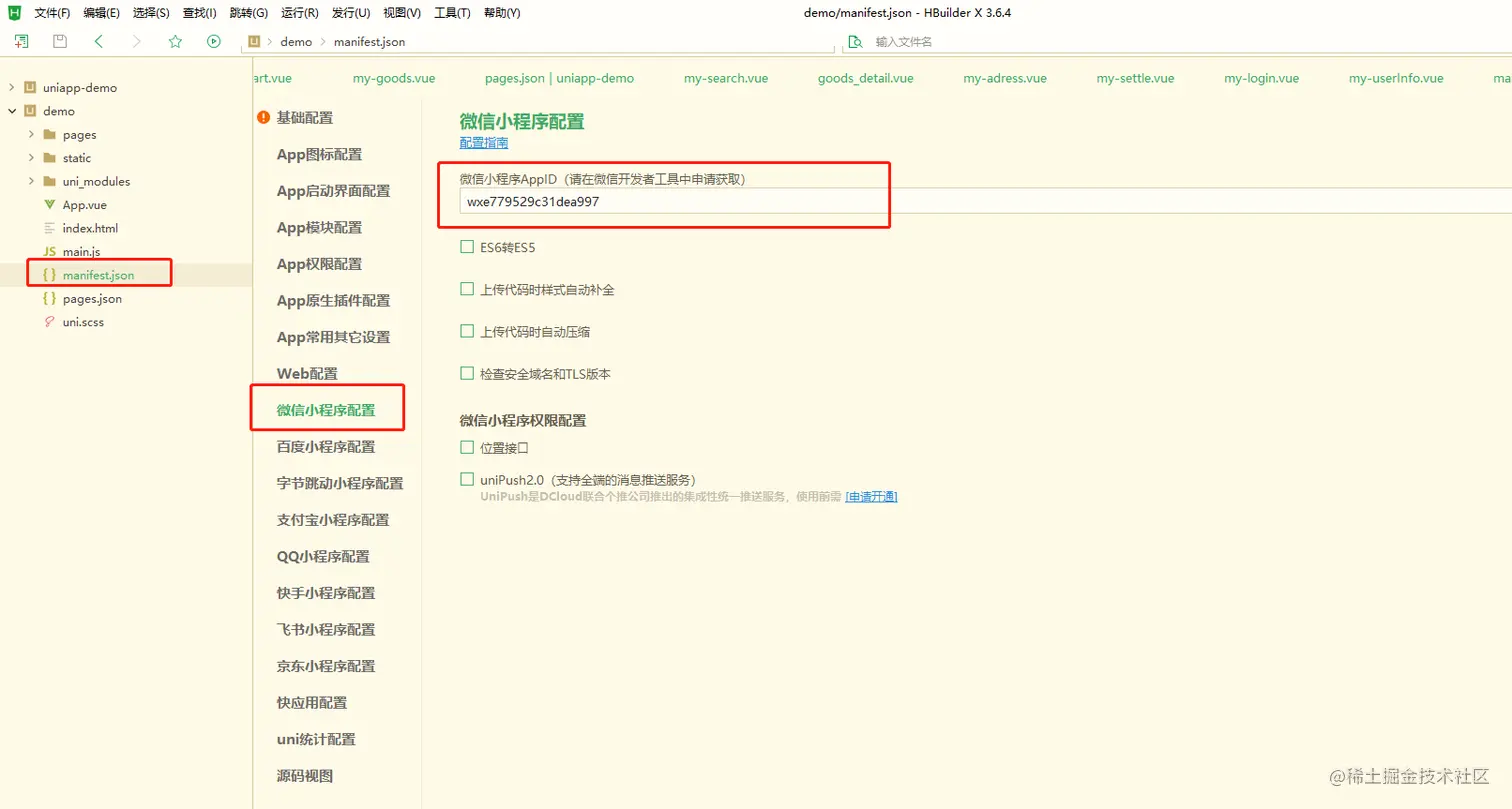
Task: Click the star bookmark toolbar icon
Action: pyautogui.click(x=175, y=41)
